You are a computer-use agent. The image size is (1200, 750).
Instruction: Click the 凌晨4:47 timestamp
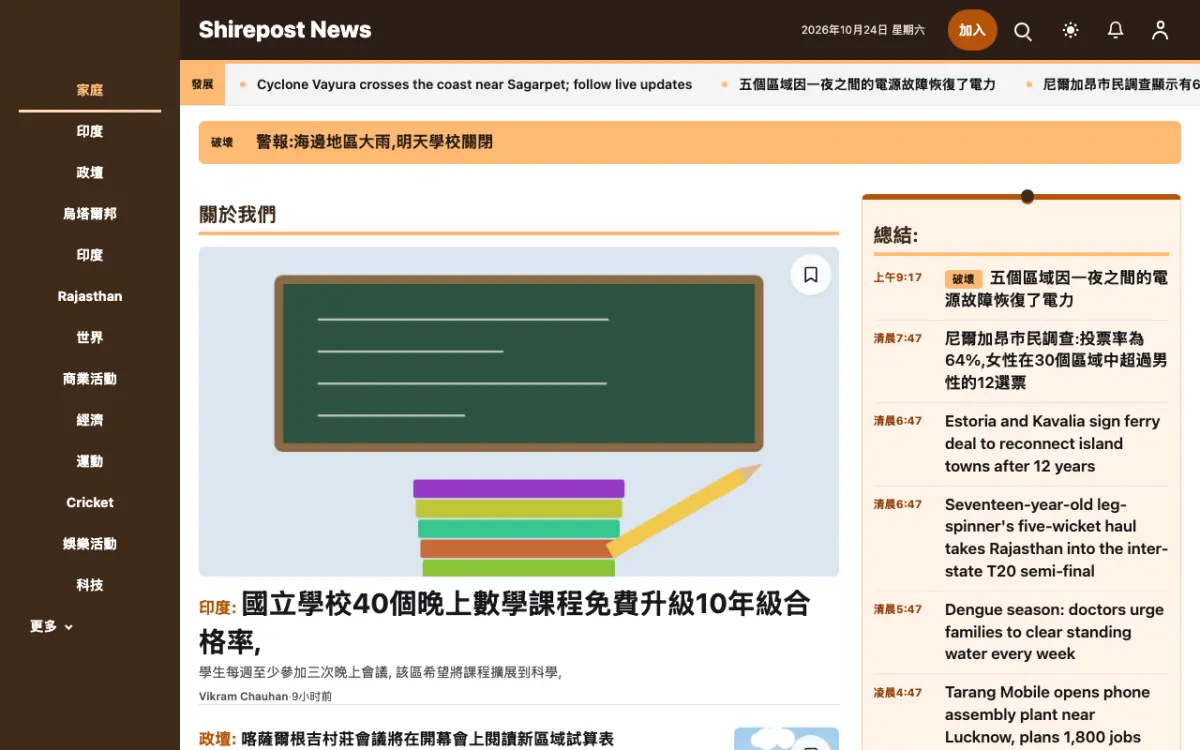click(898, 692)
